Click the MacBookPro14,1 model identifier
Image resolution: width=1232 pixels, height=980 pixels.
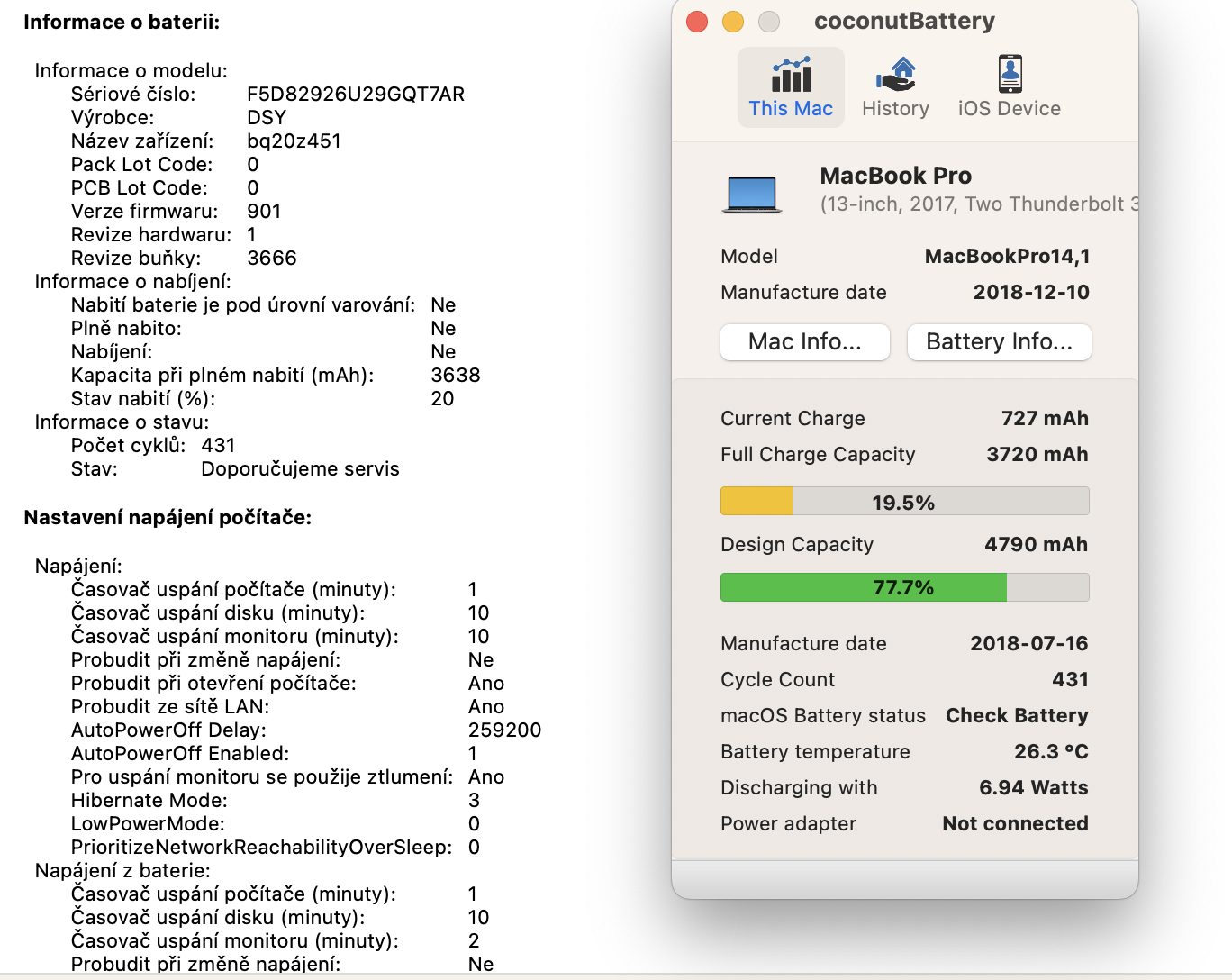(x=1007, y=256)
